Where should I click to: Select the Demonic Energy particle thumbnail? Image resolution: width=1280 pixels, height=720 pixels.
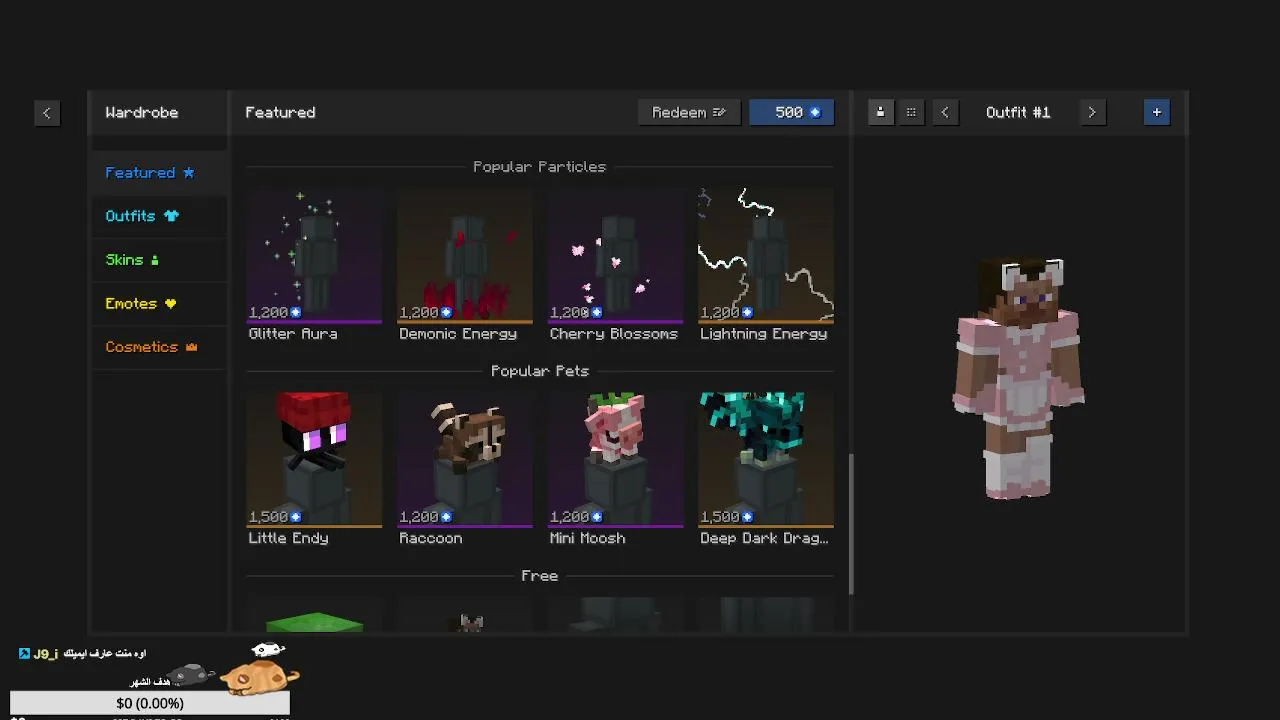coord(465,255)
